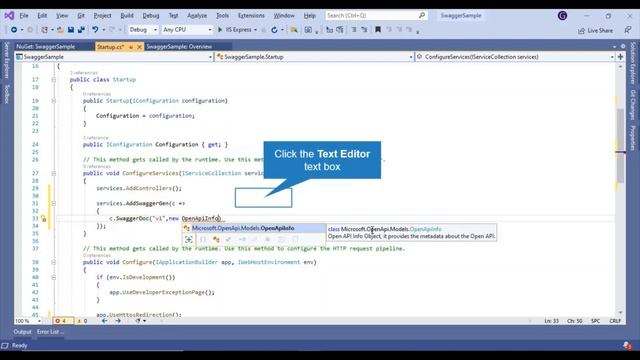The width and height of the screenshot is (640, 360).
Task: Collapse the ConfigureServices method at line 27
Action: click(53, 173)
